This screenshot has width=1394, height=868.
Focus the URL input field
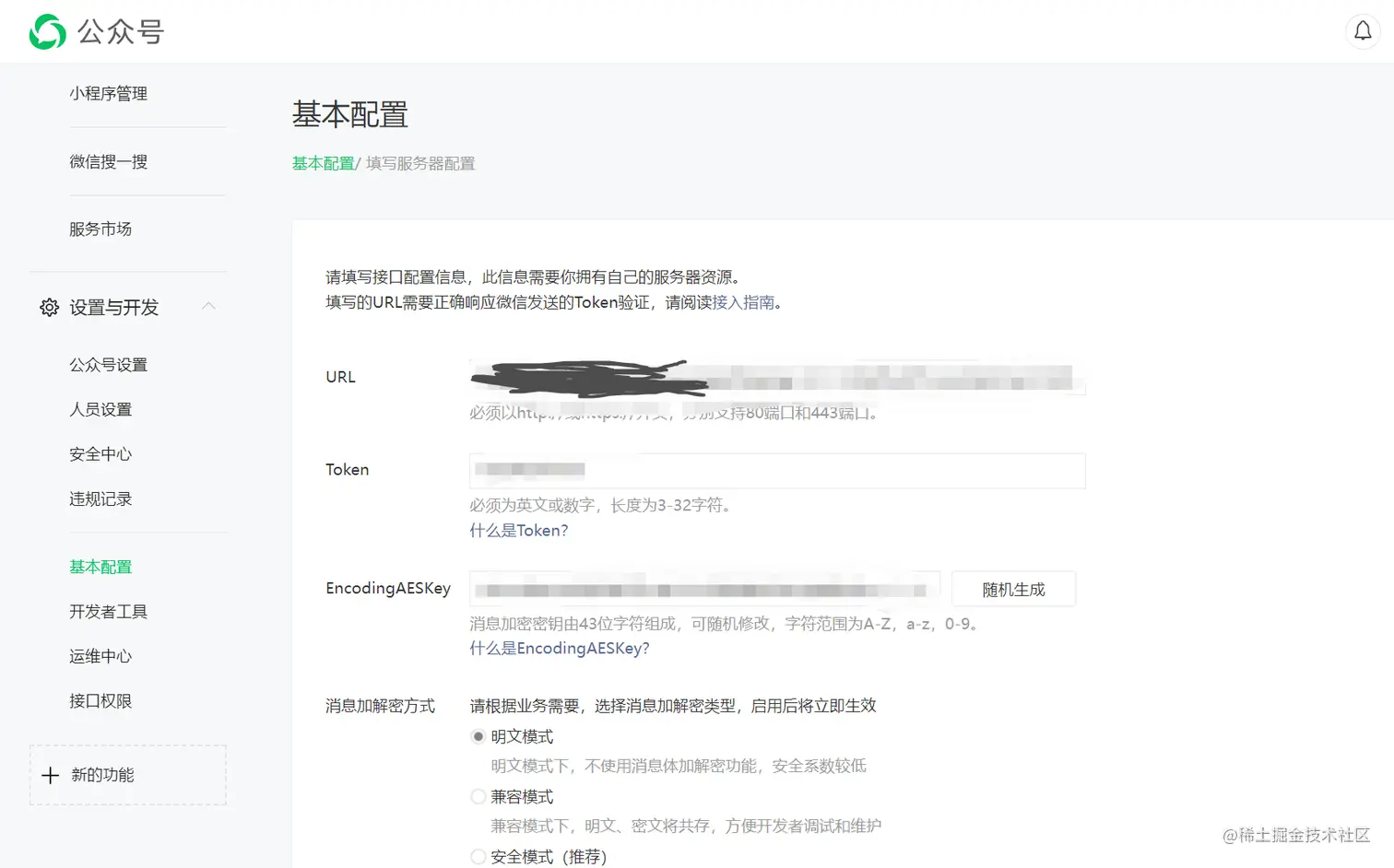click(777, 377)
